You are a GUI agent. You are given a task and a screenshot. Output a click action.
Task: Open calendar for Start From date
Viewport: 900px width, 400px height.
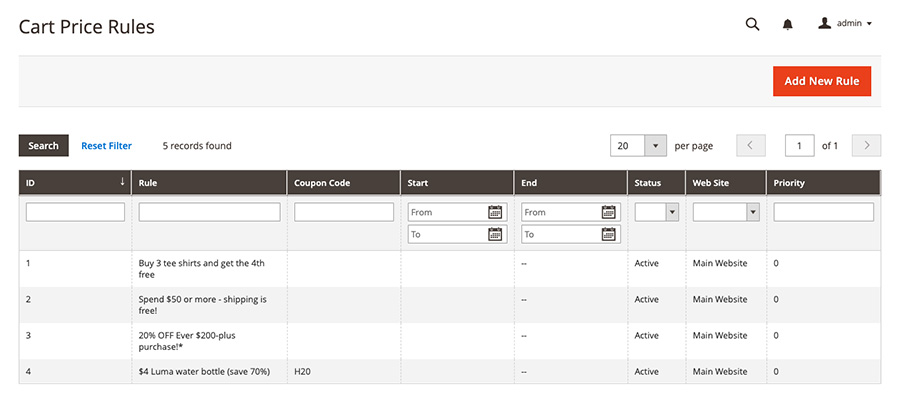click(x=495, y=212)
